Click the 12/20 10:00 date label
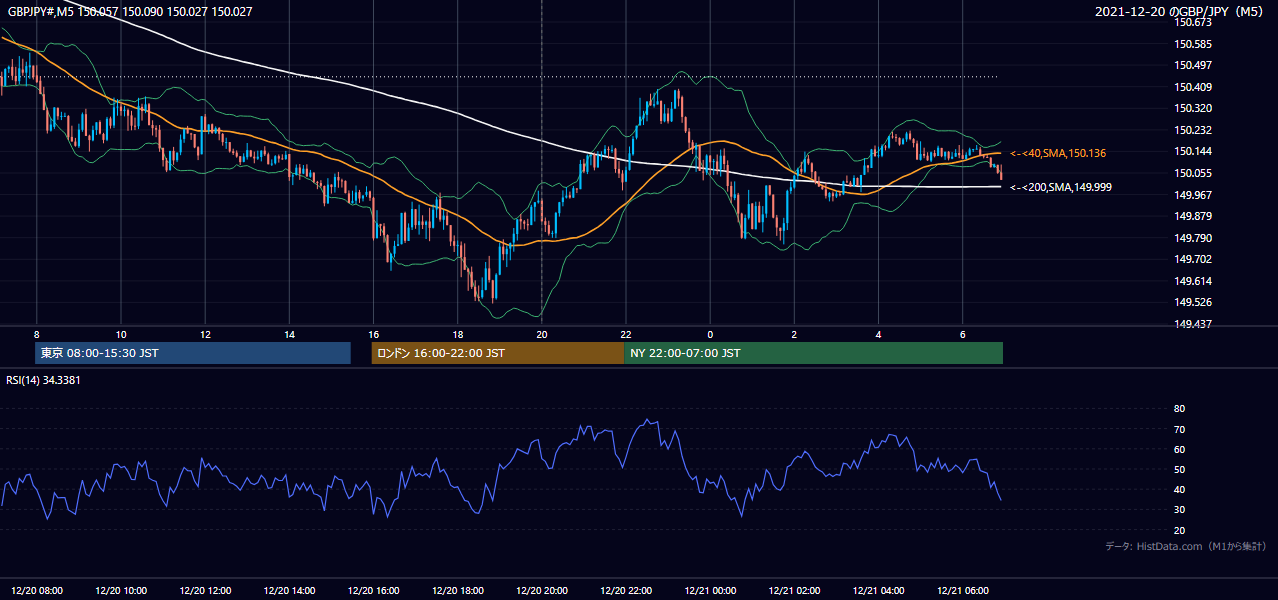The width and height of the screenshot is (1278, 600). (121, 591)
